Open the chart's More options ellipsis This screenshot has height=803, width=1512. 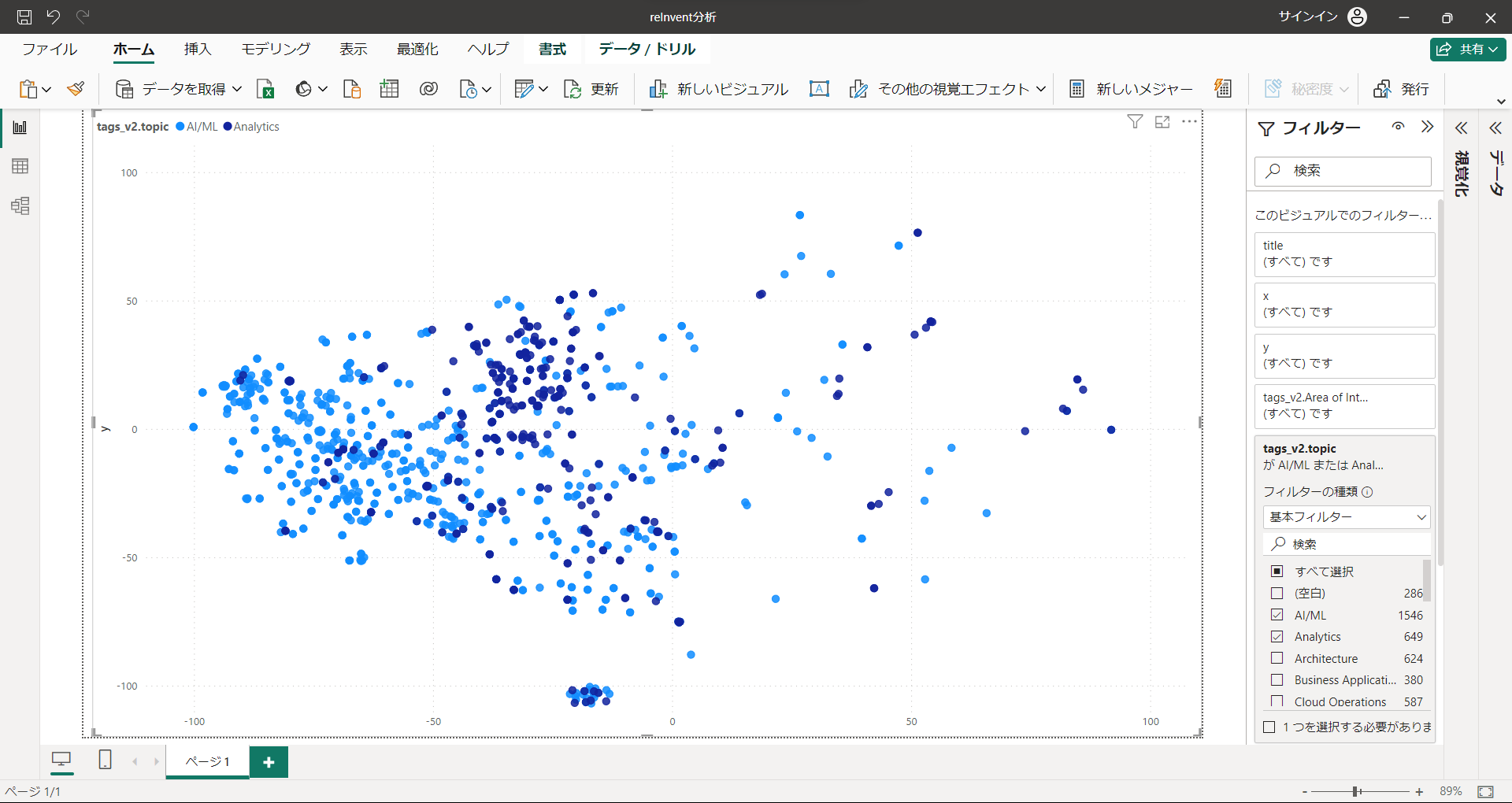tap(1189, 122)
